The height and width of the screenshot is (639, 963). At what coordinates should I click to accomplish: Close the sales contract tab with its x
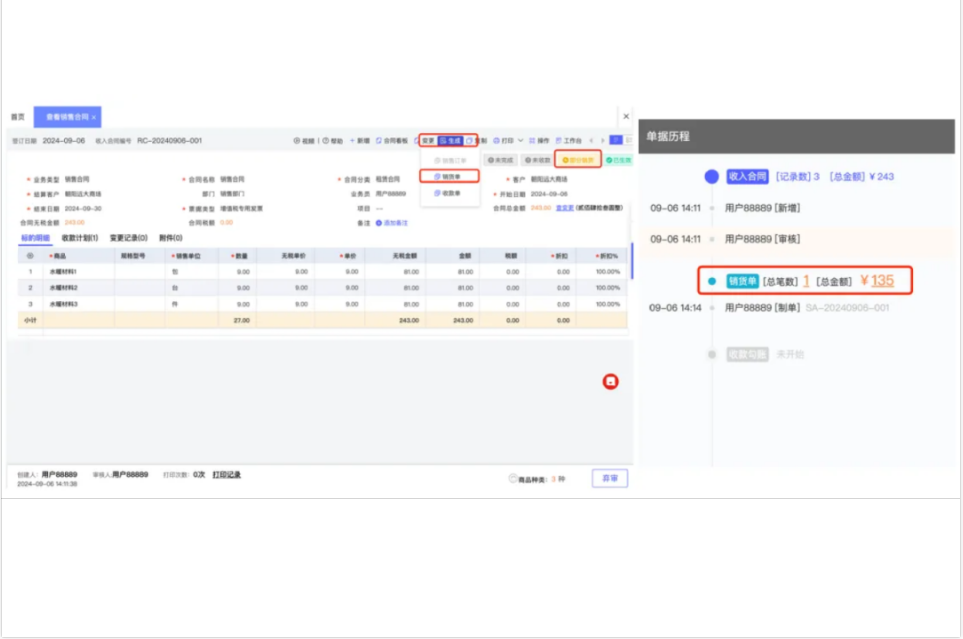[94, 117]
